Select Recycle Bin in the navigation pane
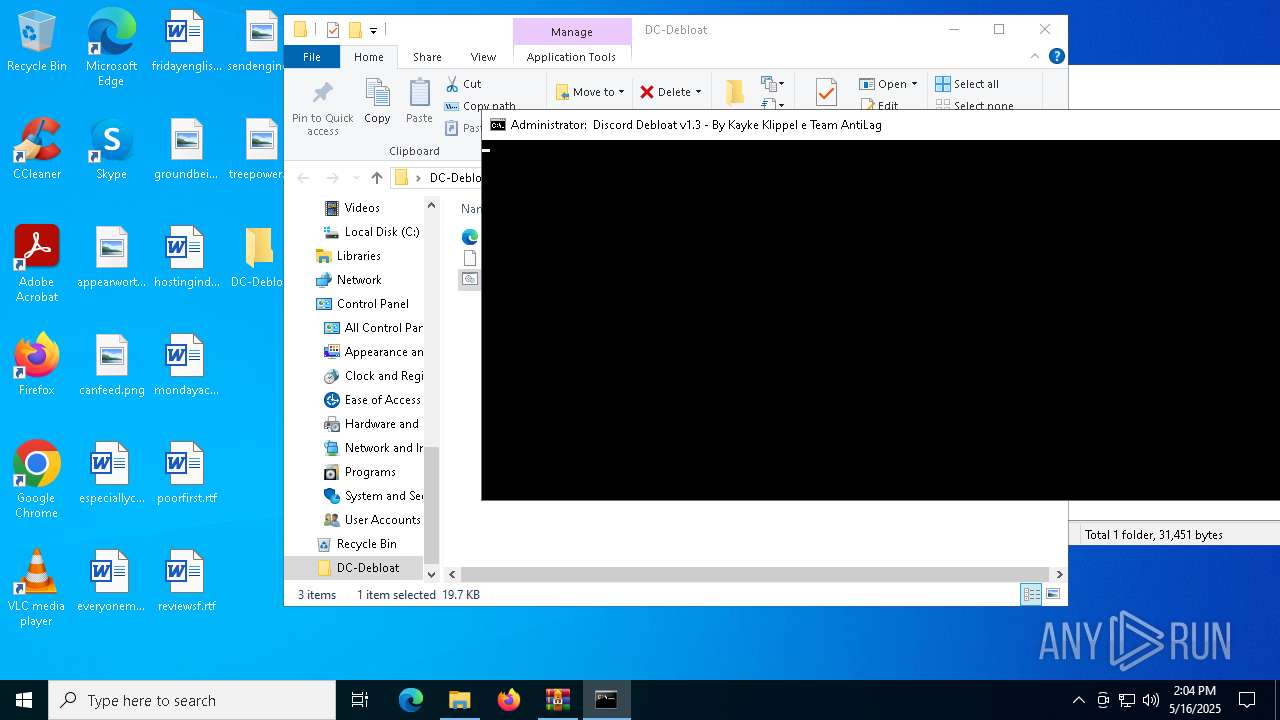 coord(357,544)
